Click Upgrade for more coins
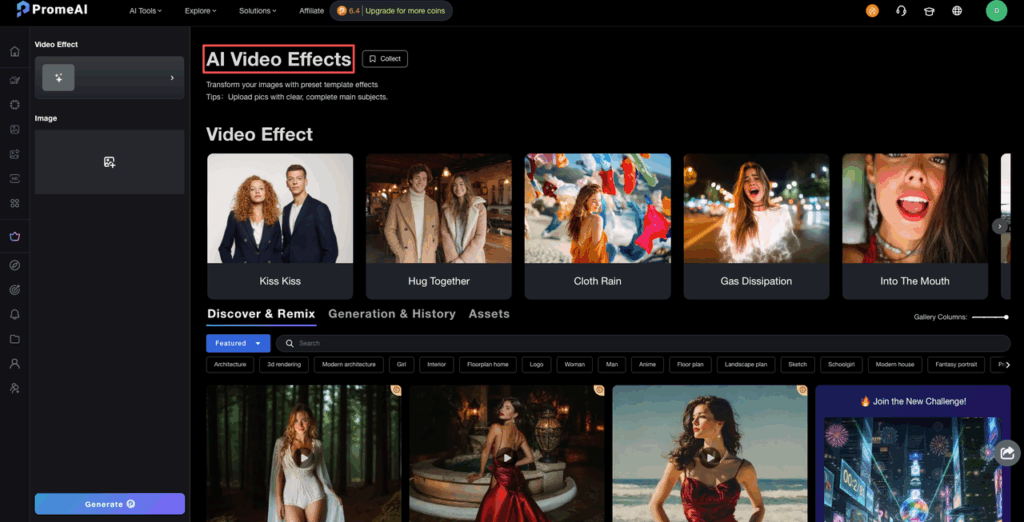This screenshot has height=522, width=1024. point(405,10)
